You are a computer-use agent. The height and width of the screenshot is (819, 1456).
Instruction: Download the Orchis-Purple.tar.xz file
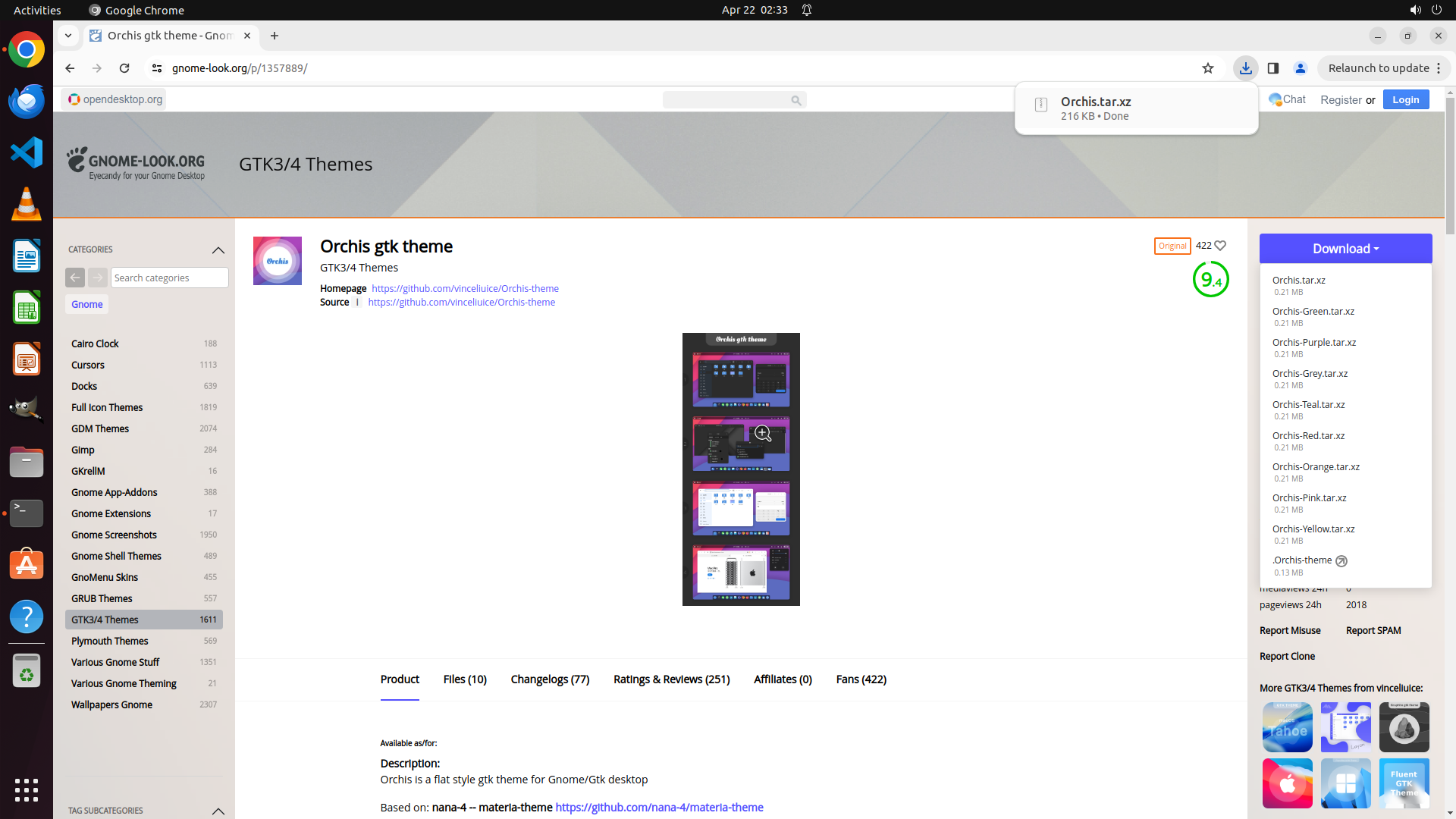pyautogui.click(x=1314, y=343)
